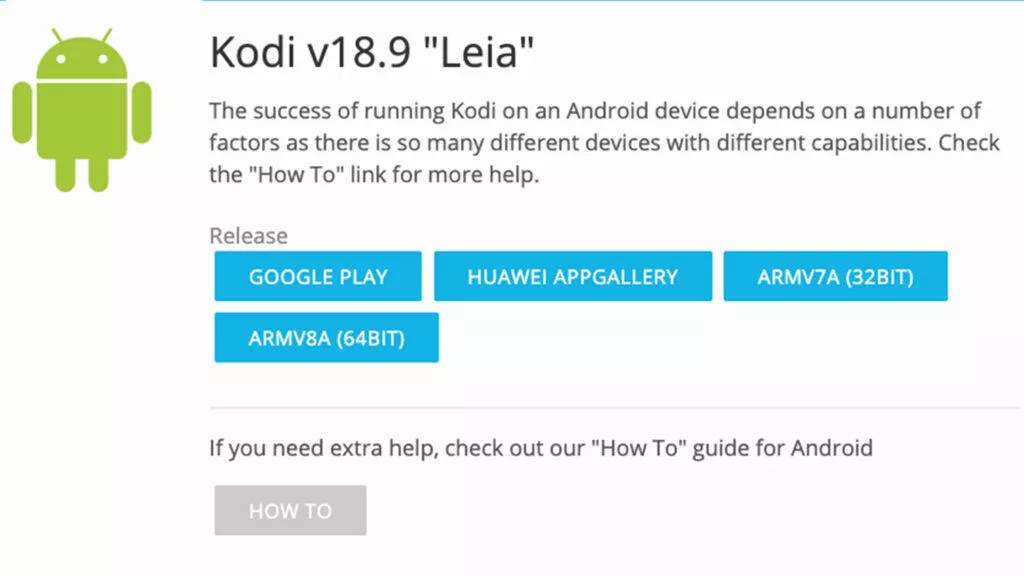The height and width of the screenshot is (576, 1024).
Task: Click the Android robot's left arm
Action: coord(22,112)
